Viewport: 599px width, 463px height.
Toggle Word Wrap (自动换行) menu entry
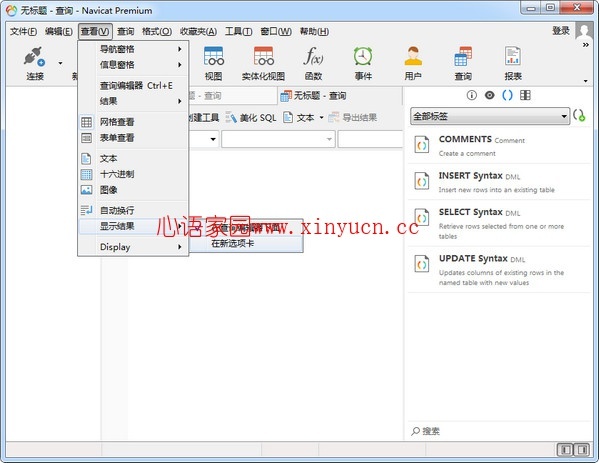pos(133,210)
